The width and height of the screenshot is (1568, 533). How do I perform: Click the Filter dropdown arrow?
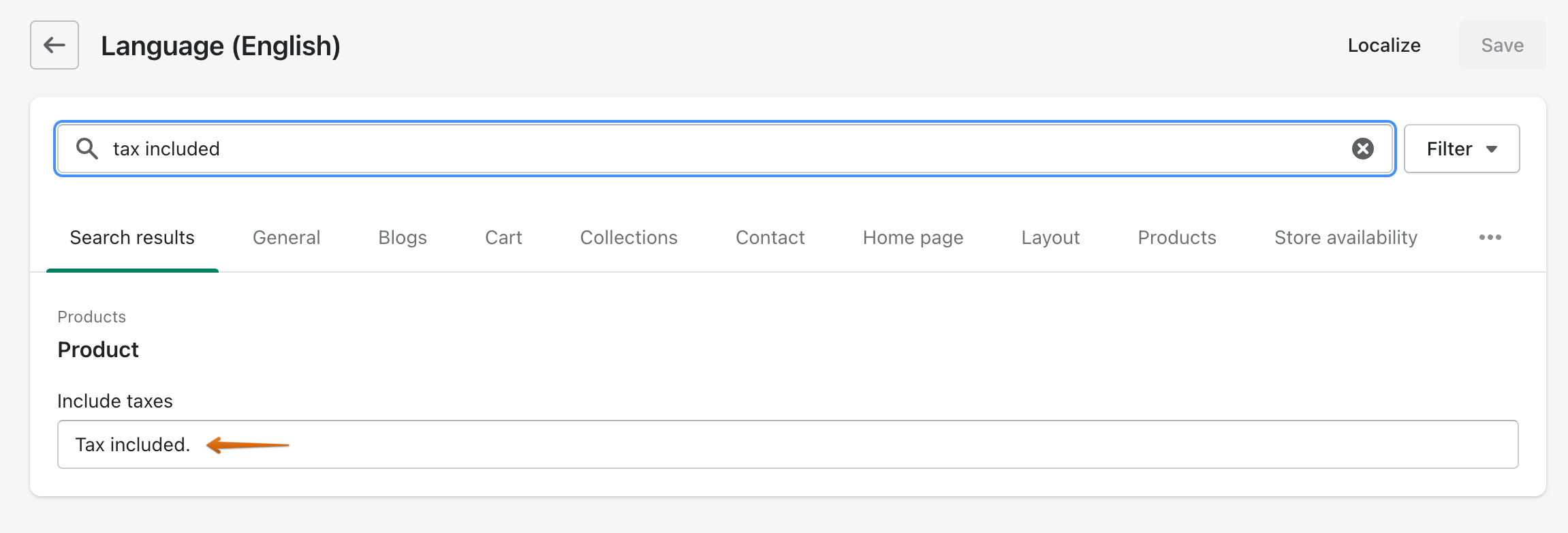1492,149
